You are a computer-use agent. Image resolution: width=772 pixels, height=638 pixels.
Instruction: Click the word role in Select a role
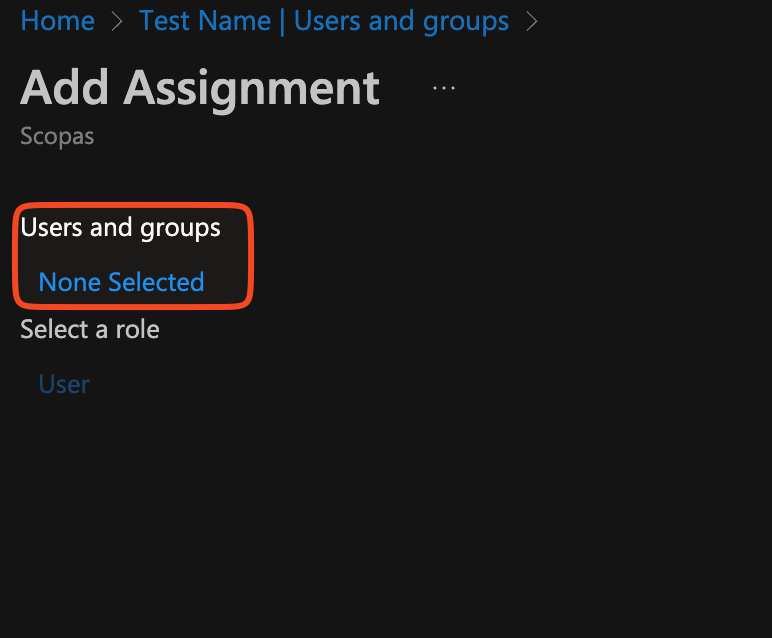(x=139, y=329)
